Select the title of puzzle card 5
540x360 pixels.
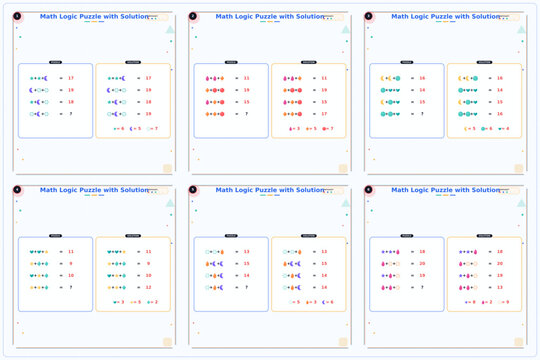(x=270, y=190)
